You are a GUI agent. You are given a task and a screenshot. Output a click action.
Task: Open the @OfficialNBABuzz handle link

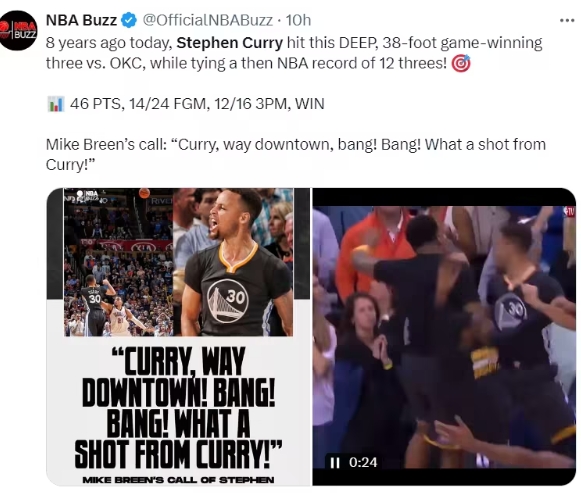point(208,20)
